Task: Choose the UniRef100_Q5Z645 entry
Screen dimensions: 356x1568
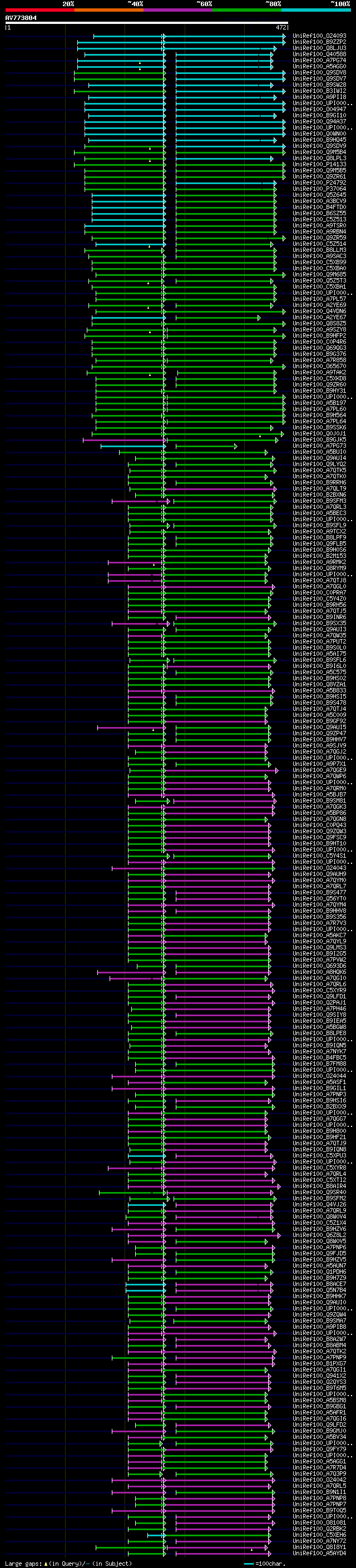Action: coord(319,195)
